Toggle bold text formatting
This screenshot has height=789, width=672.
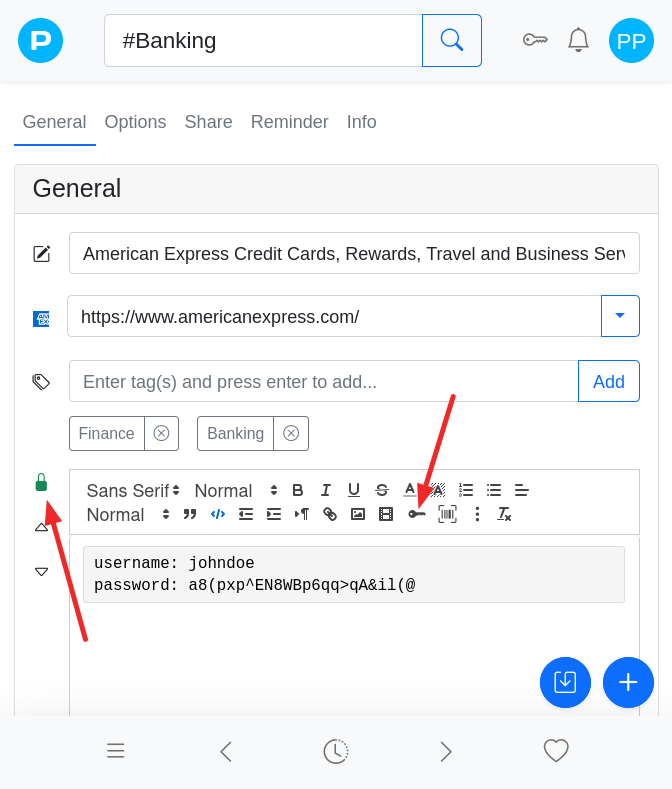298,490
